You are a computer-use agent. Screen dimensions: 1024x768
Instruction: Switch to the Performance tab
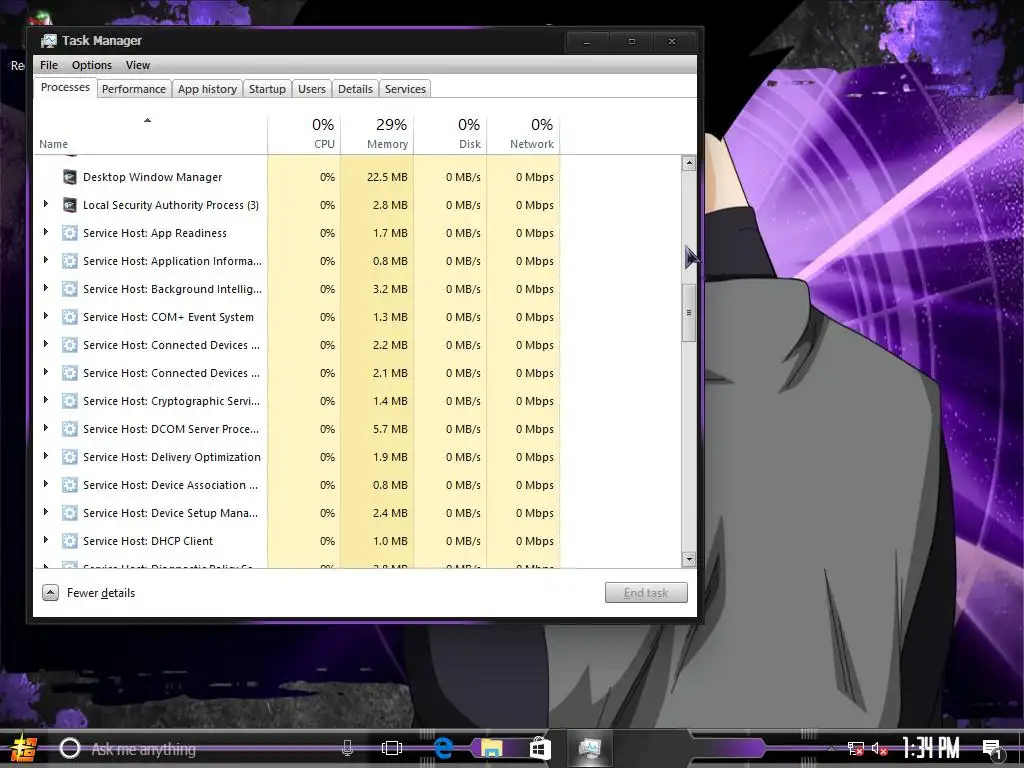pos(134,89)
